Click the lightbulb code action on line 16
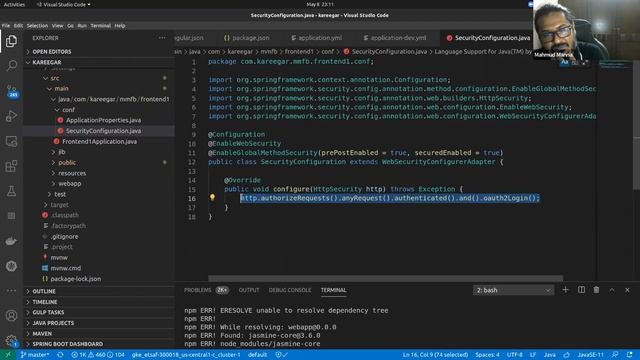Screen dimensions: 640x360 coord(212,198)
